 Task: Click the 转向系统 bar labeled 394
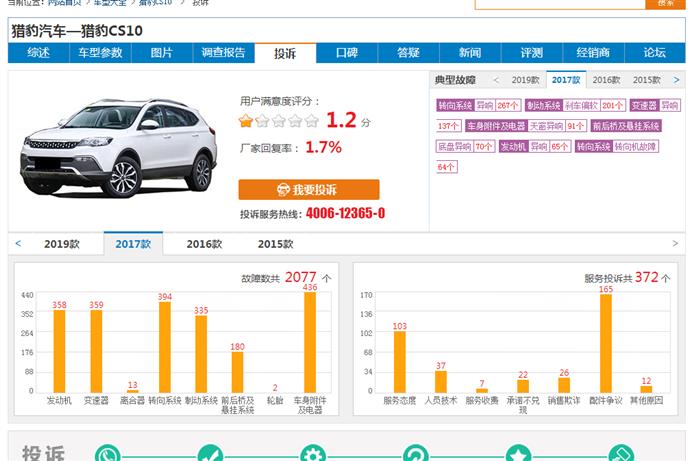(165, 347)
